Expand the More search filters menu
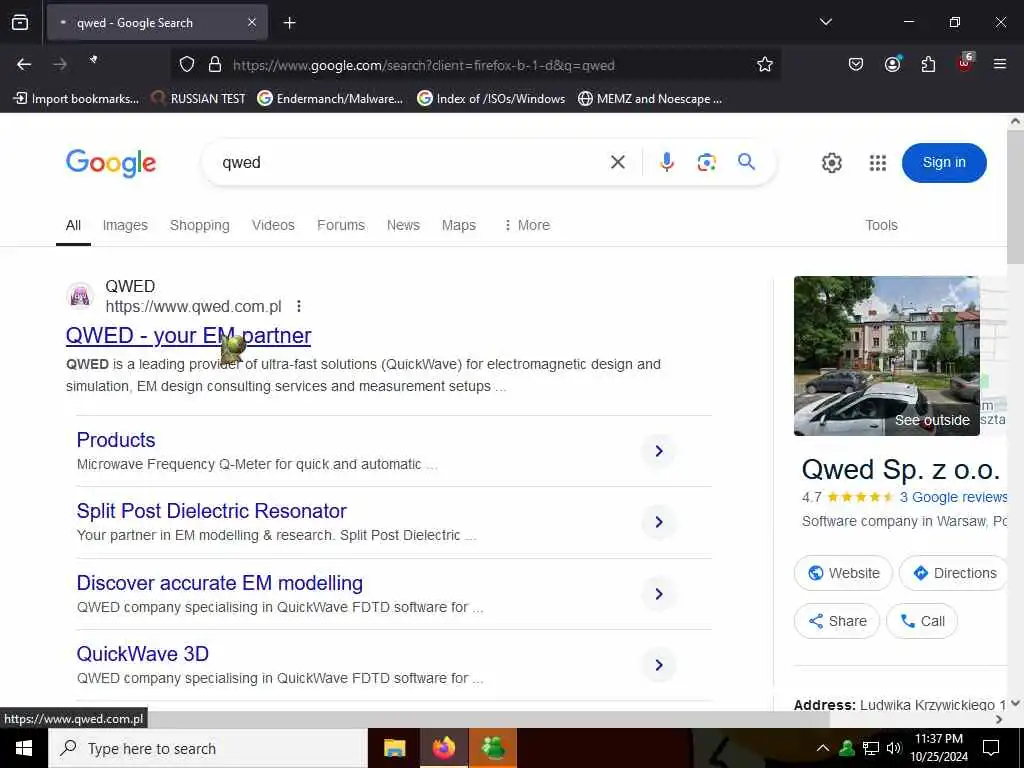Screen dimensions: 1024x768 point(527,225)
